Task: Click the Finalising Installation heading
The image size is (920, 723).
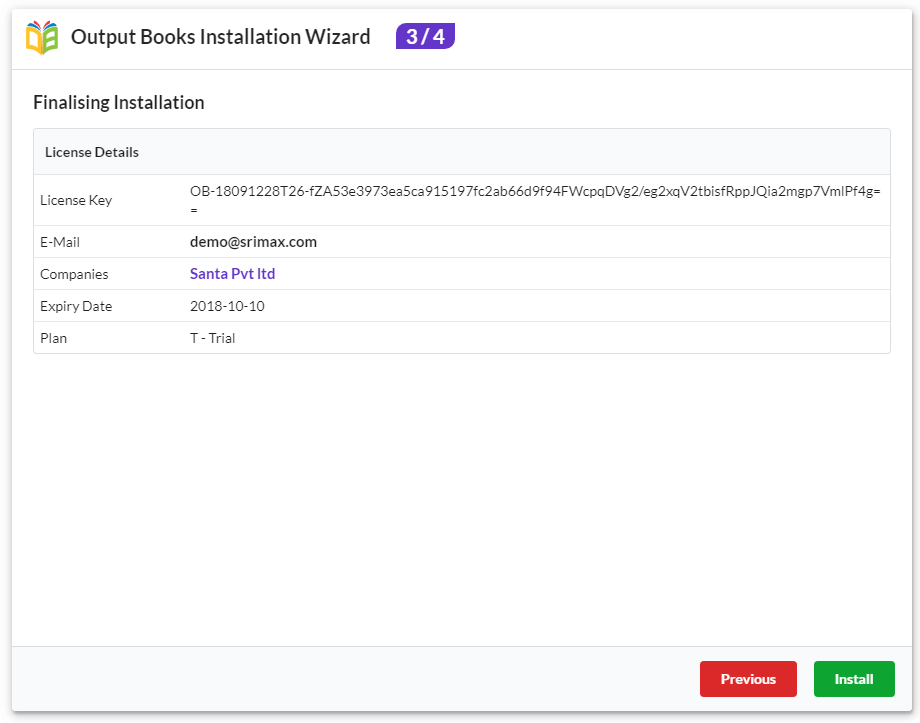Action: point(119,102)
